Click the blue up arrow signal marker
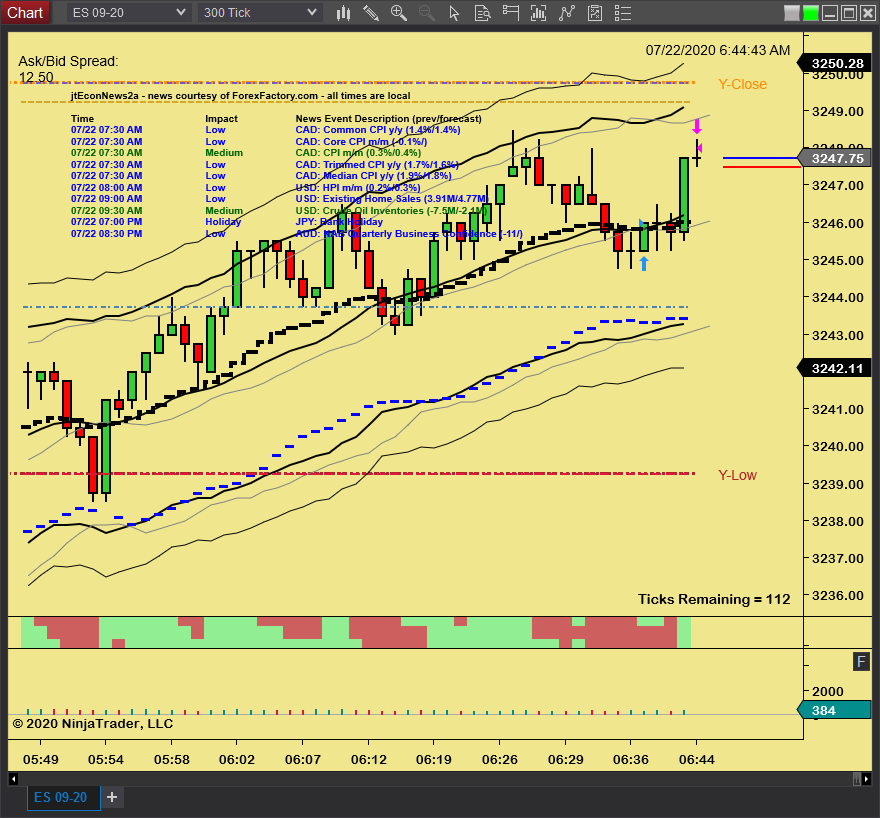Viewport: 880px width, 818px height. click(644, 263)
